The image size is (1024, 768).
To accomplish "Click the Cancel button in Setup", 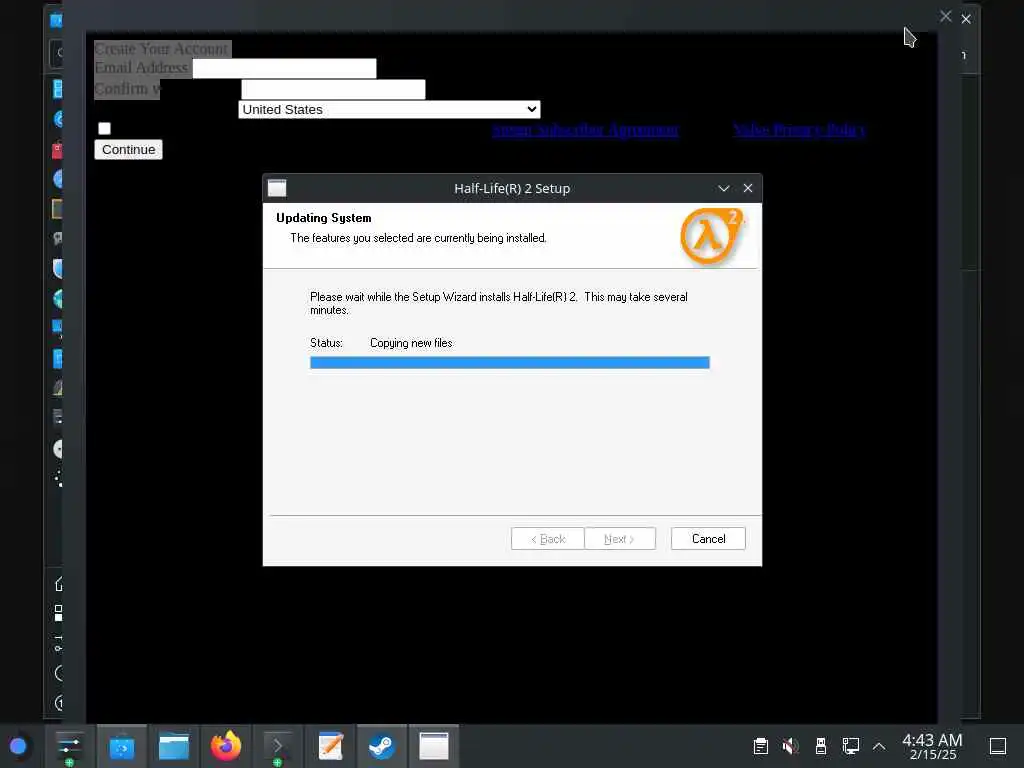I will (708, 539).
